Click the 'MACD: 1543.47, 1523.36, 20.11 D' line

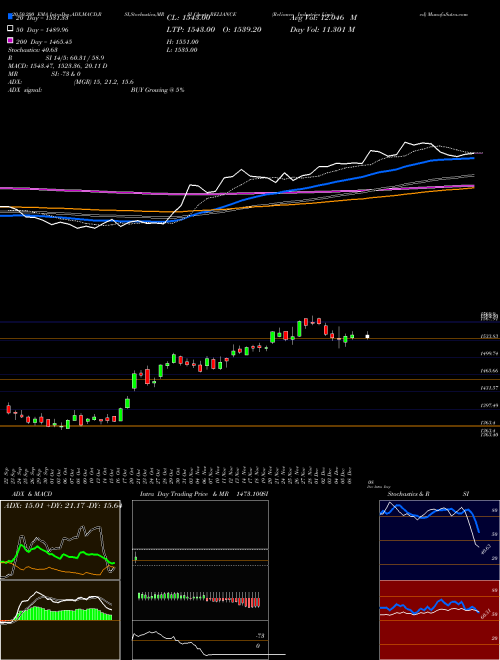click(58, 66)
